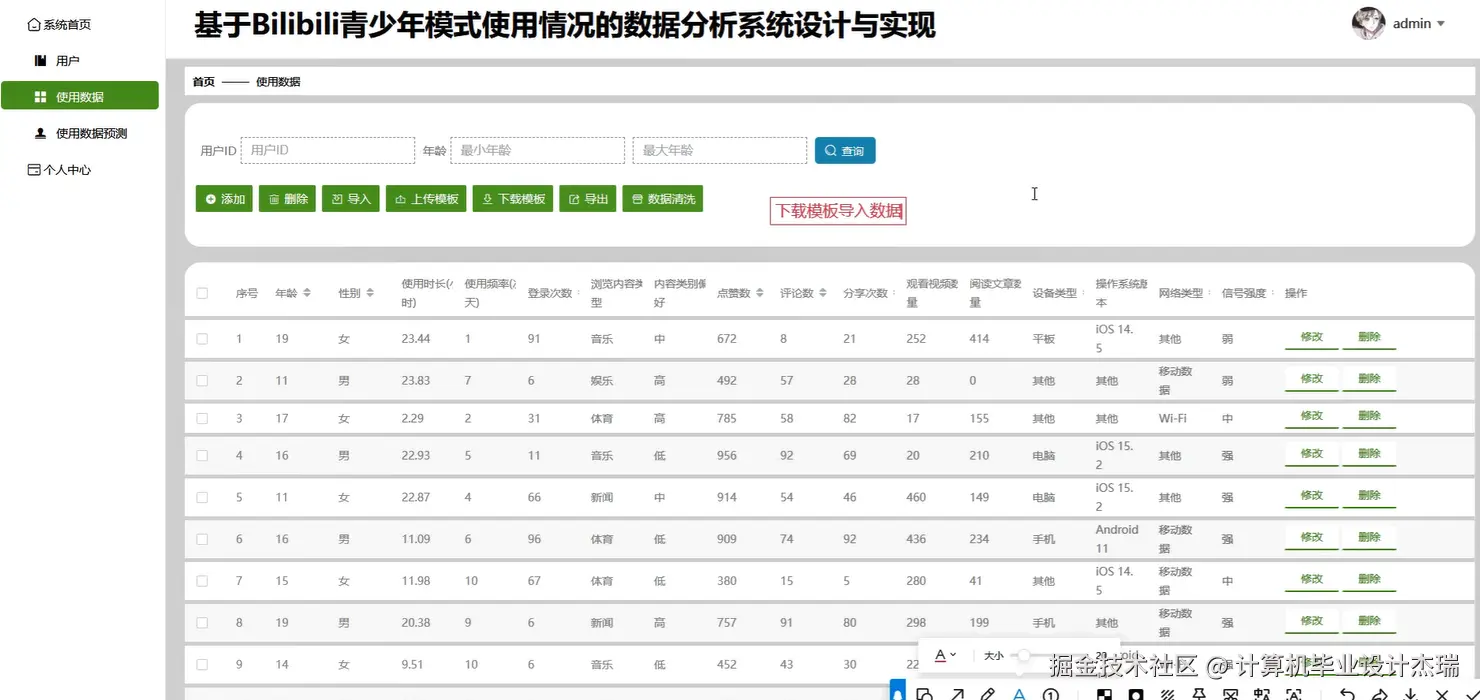Image resolution: width=1480 pixels, height=700 pixels.
Task: Click the 导入 import button
Action: coord(351,199)
